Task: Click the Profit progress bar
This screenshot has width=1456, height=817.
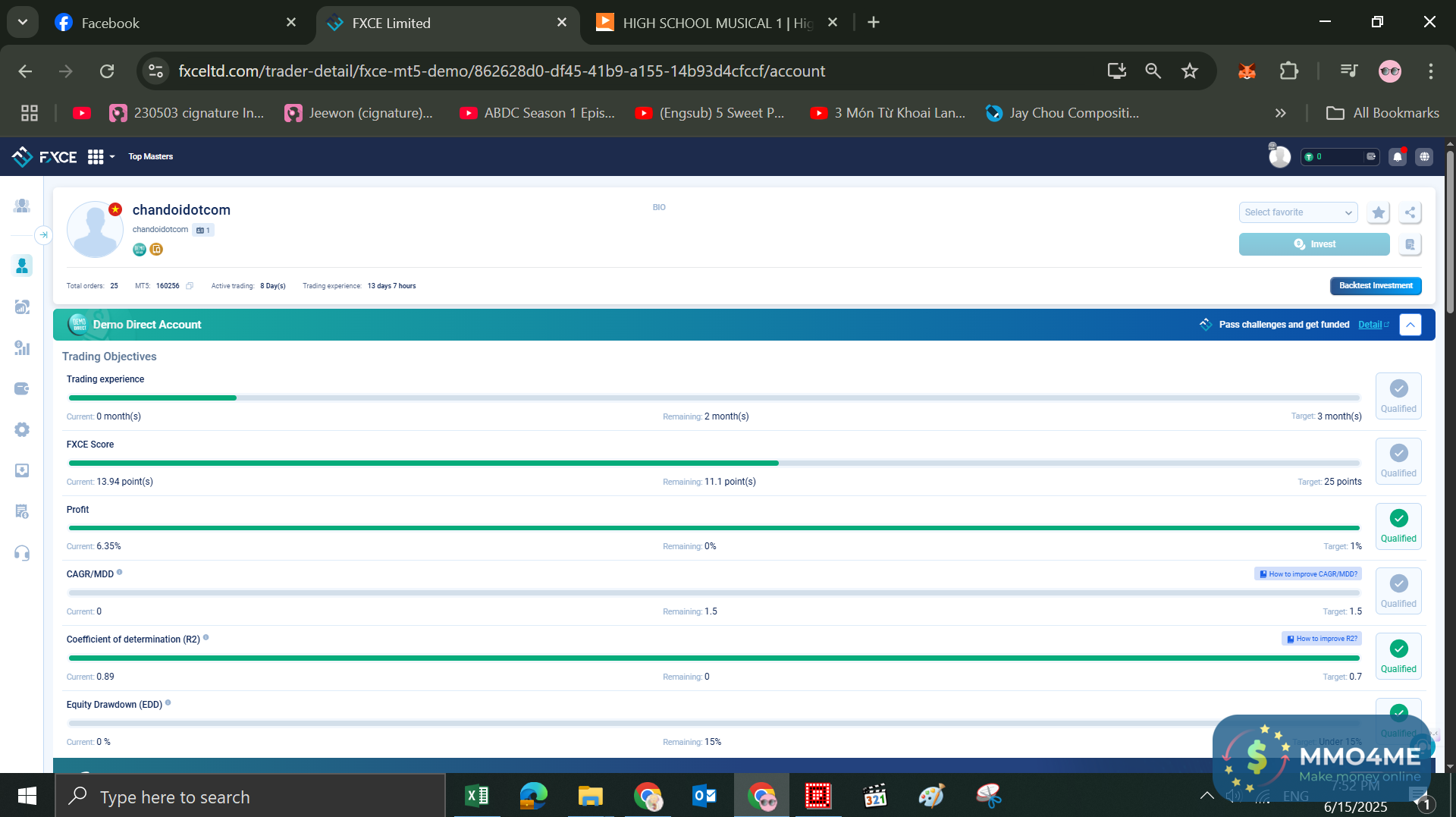Action: (714, 528)
